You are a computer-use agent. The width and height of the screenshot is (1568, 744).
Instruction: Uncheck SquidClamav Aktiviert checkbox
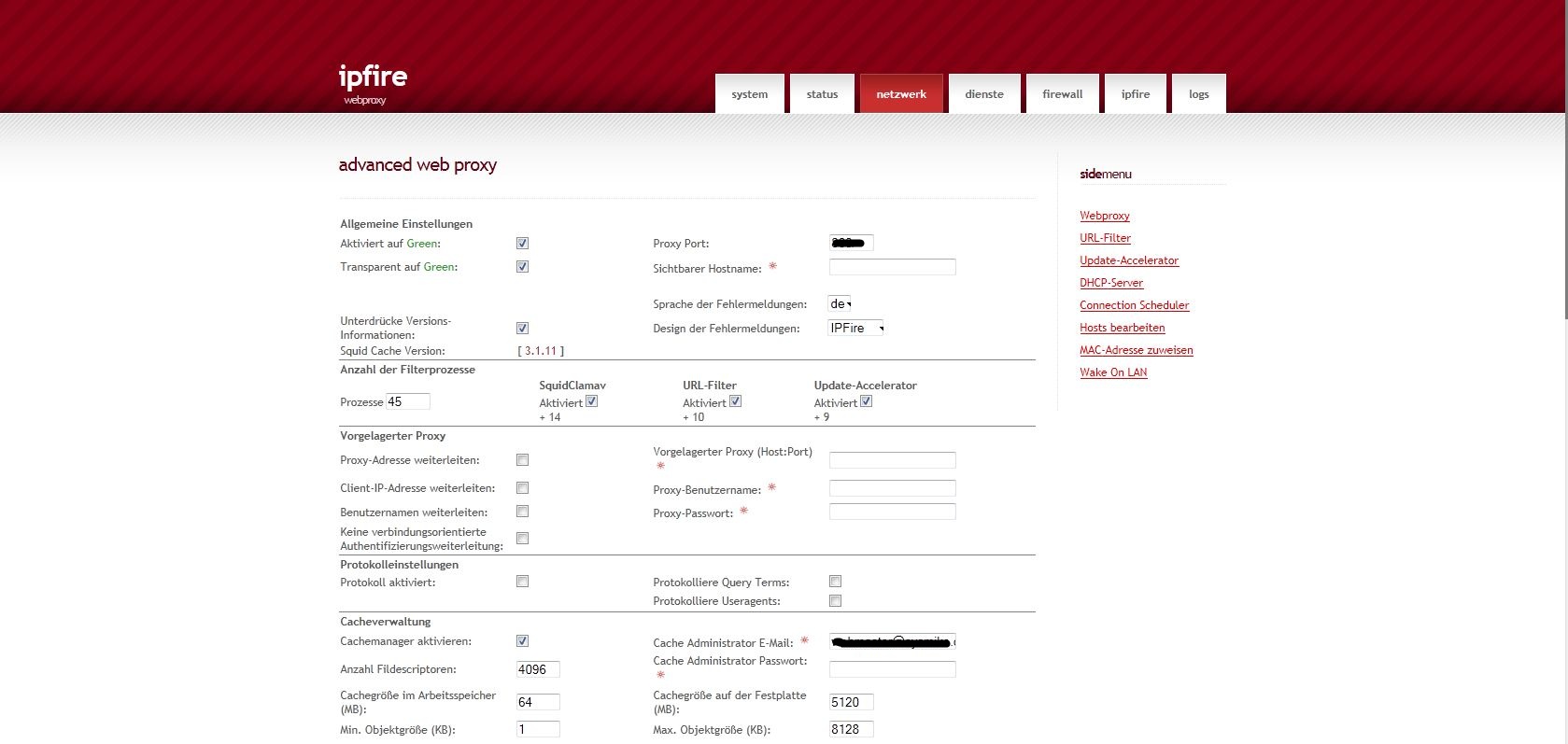592,401
